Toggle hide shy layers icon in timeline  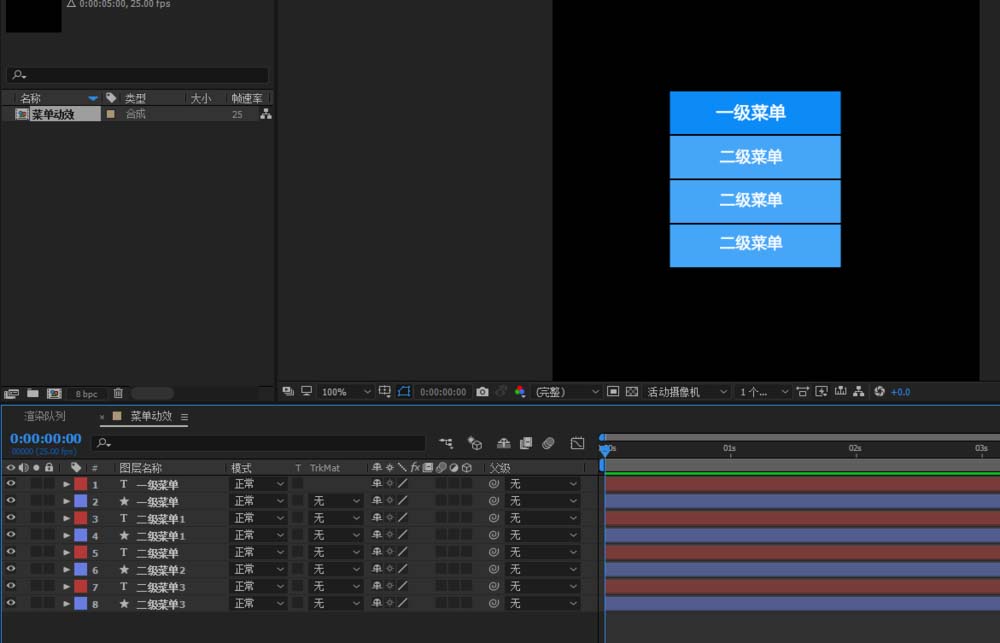[503, 443]
